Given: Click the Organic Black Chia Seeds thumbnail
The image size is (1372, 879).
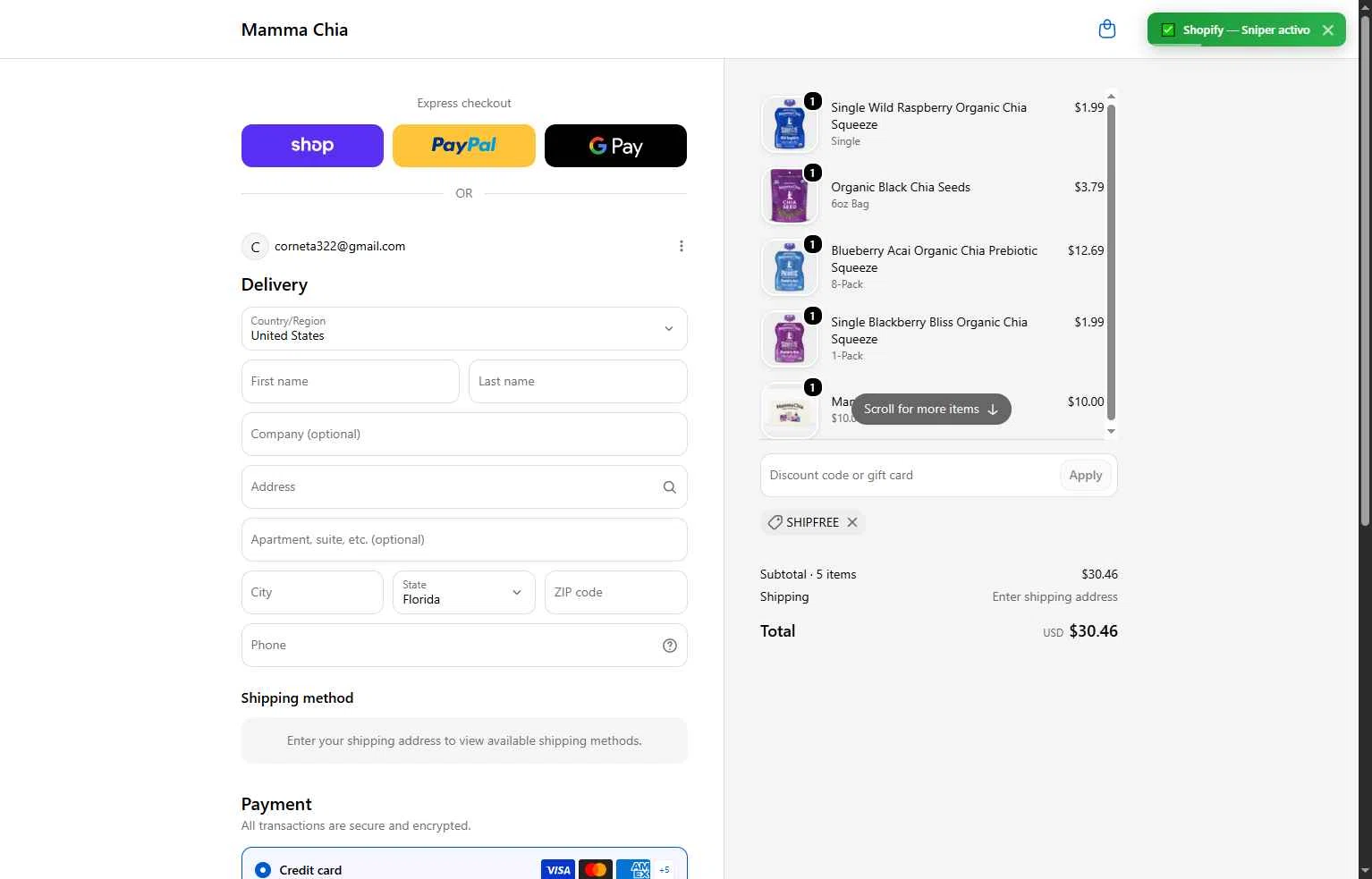Looking at the screenshot, I should 789,196.
